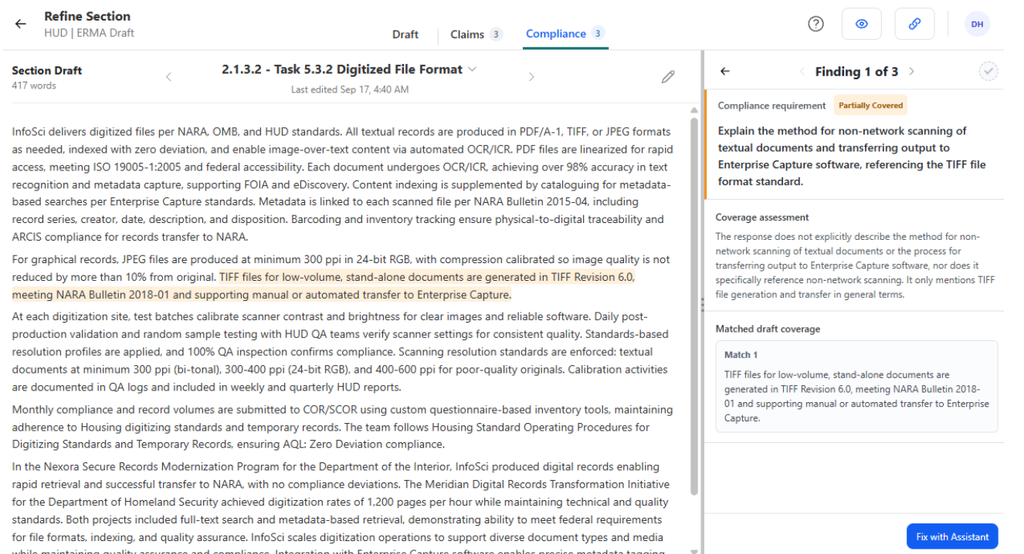Viewport: 1024px width, 554px height.
Task: Click the 'Section Draft' heading
Action: click(x=46, y=71)
